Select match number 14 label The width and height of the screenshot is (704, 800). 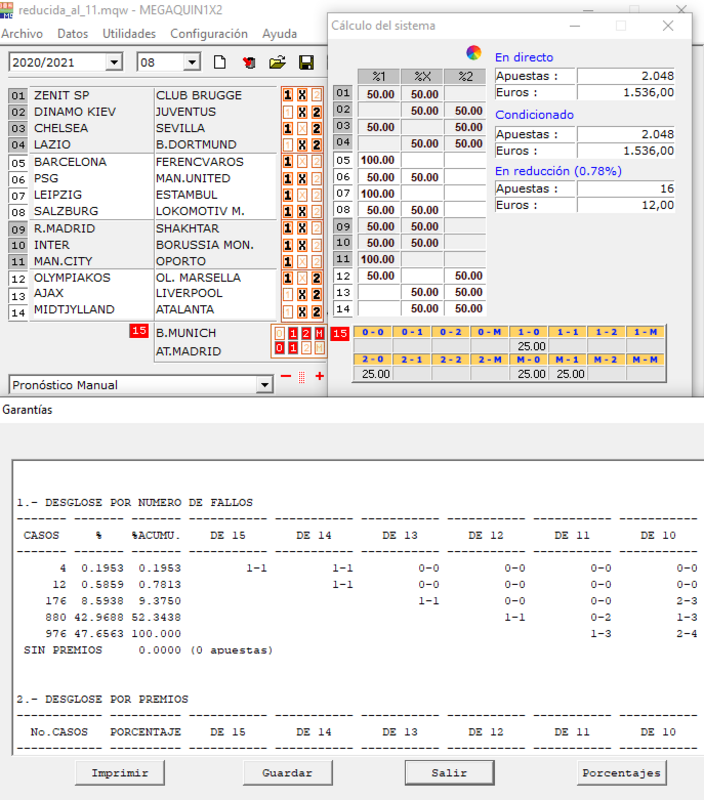click(18, 312)
